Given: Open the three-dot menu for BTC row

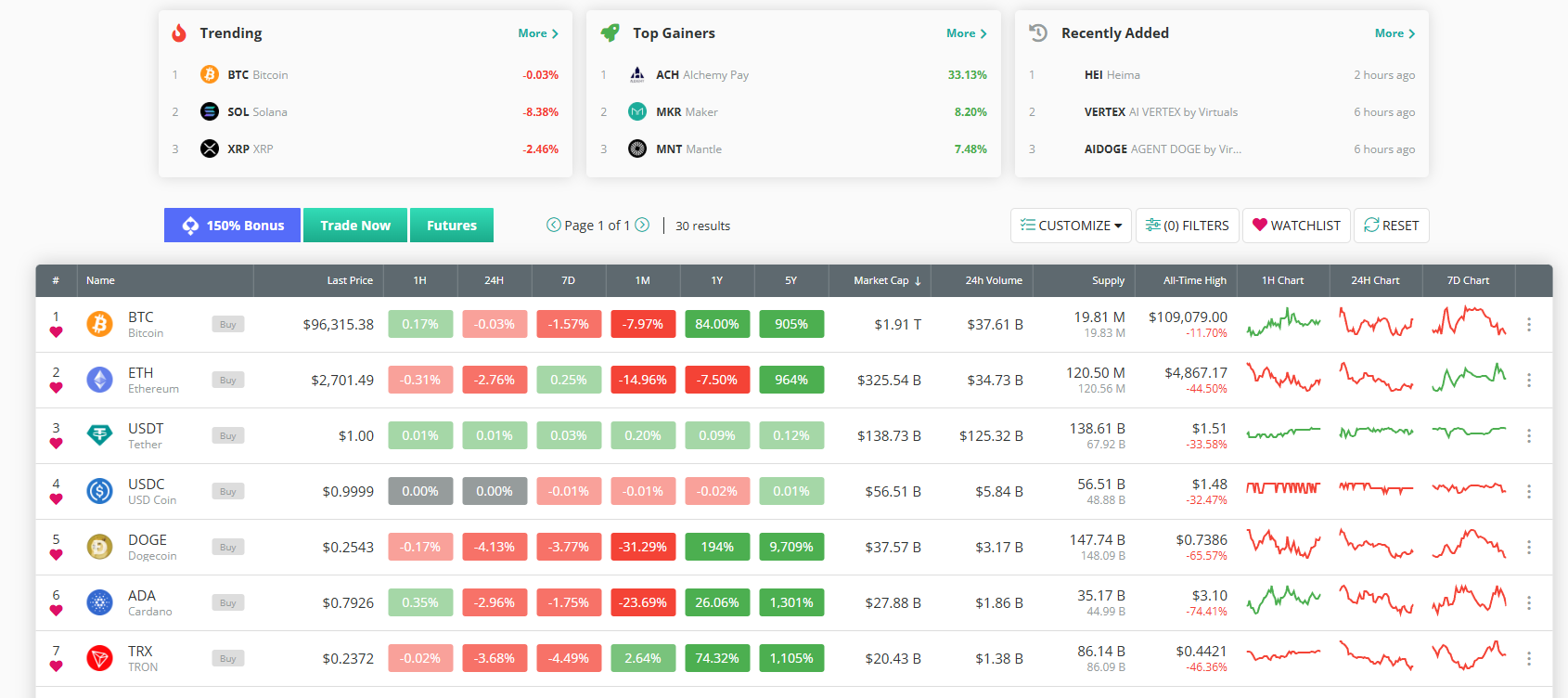Looking at the screenshot, I should [x=1529, y=324].
